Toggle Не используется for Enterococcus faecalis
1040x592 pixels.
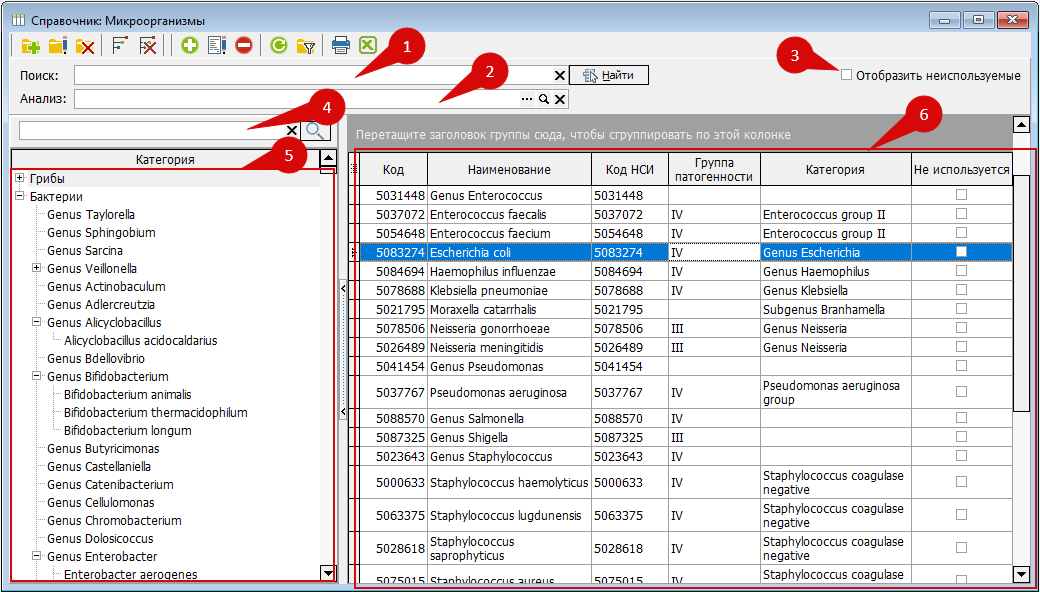pos(961,213)
